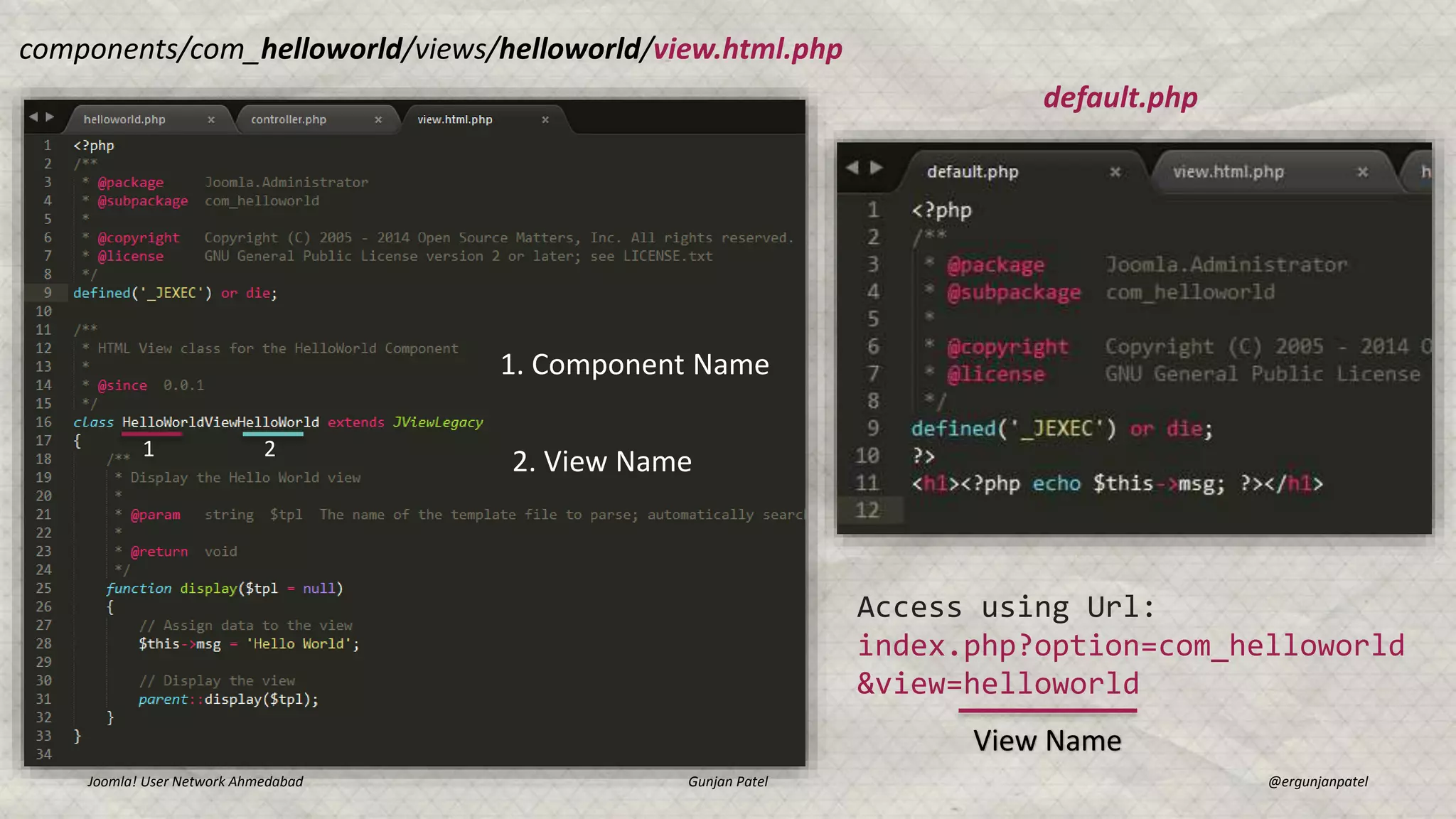This screenshot has height=819, width=1456.
Task: Click line number 25 in left editor gutter
Action: [x=44, y=588]
